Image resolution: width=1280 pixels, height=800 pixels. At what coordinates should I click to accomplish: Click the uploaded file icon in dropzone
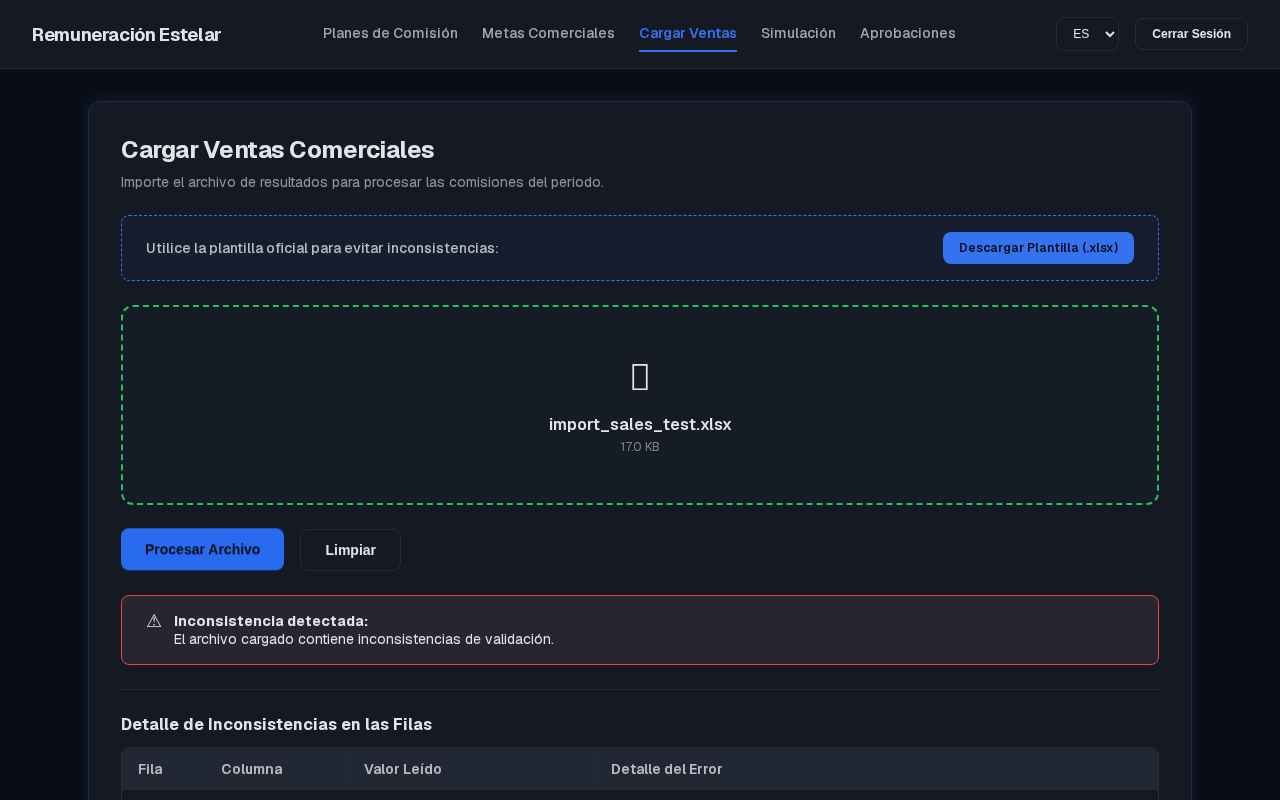[x=640, y=377]
